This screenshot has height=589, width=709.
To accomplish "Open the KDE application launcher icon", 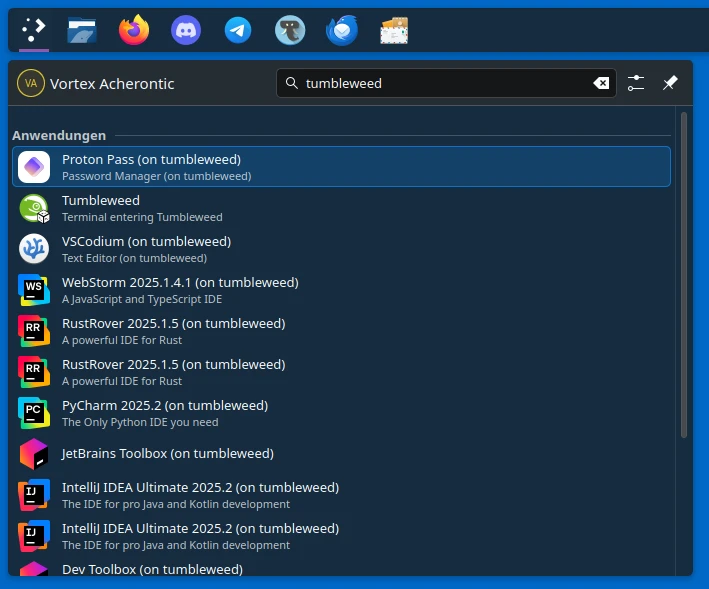I will tap(34, 30).
